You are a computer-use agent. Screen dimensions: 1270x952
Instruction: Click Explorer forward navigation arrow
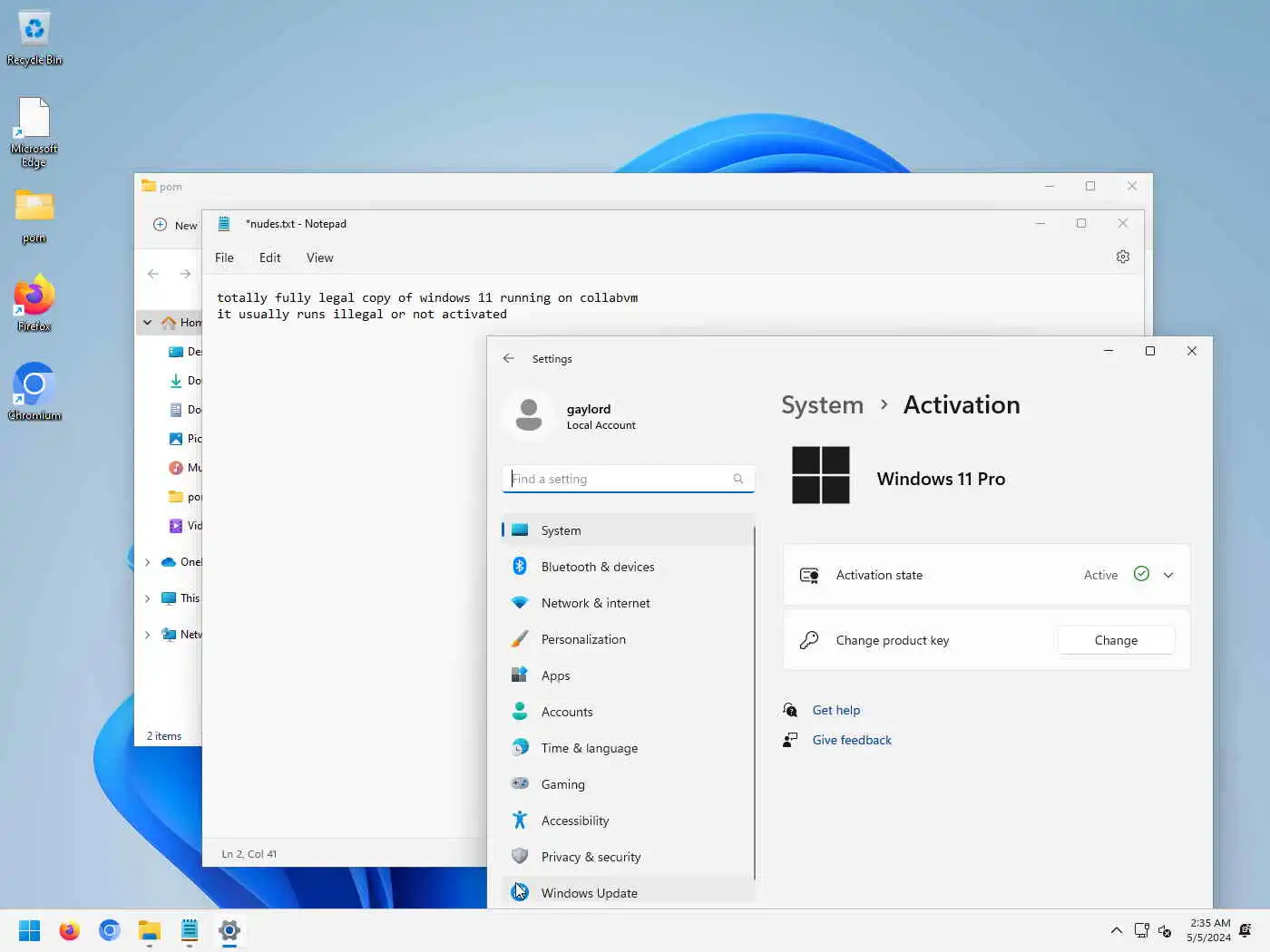pos(185,274)
